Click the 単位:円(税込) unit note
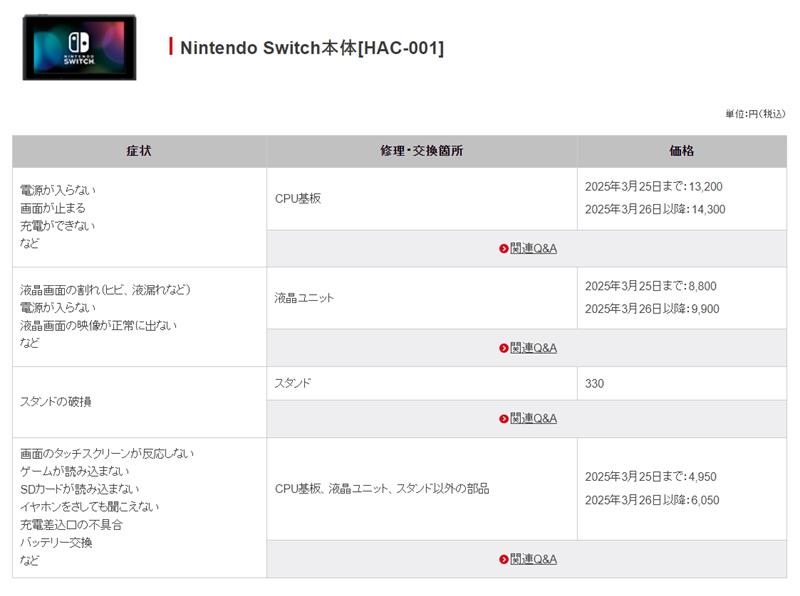The width and height of the screenshot is (800, 596). point(755,114)
